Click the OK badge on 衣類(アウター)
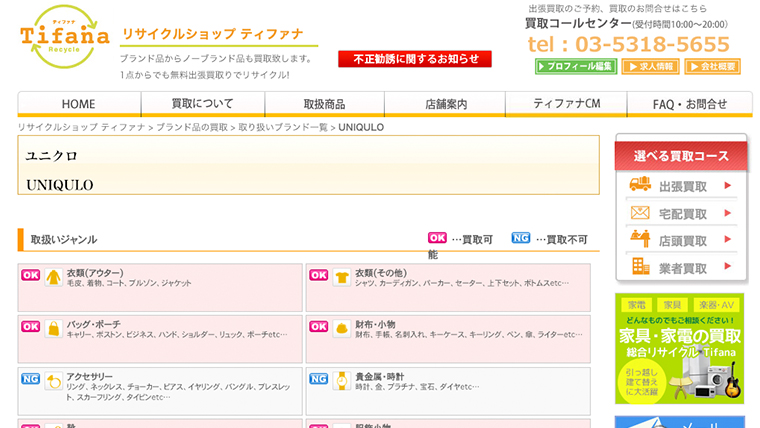This screenshot has height=428, width=760. 31,275
